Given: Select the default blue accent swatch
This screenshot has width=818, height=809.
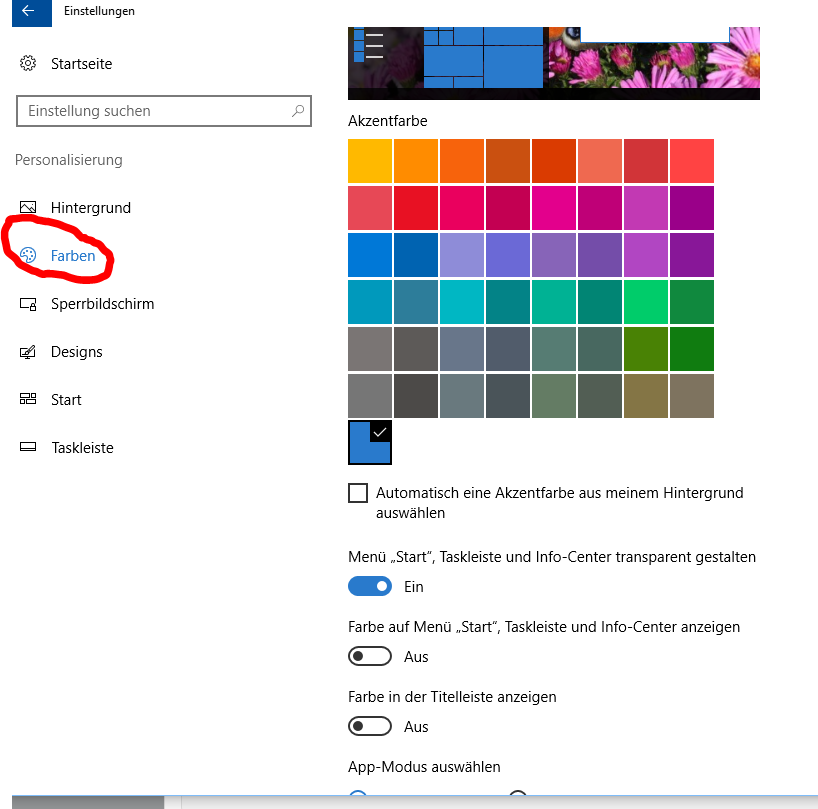Looking at the screenshot, I should coord(370,255).
